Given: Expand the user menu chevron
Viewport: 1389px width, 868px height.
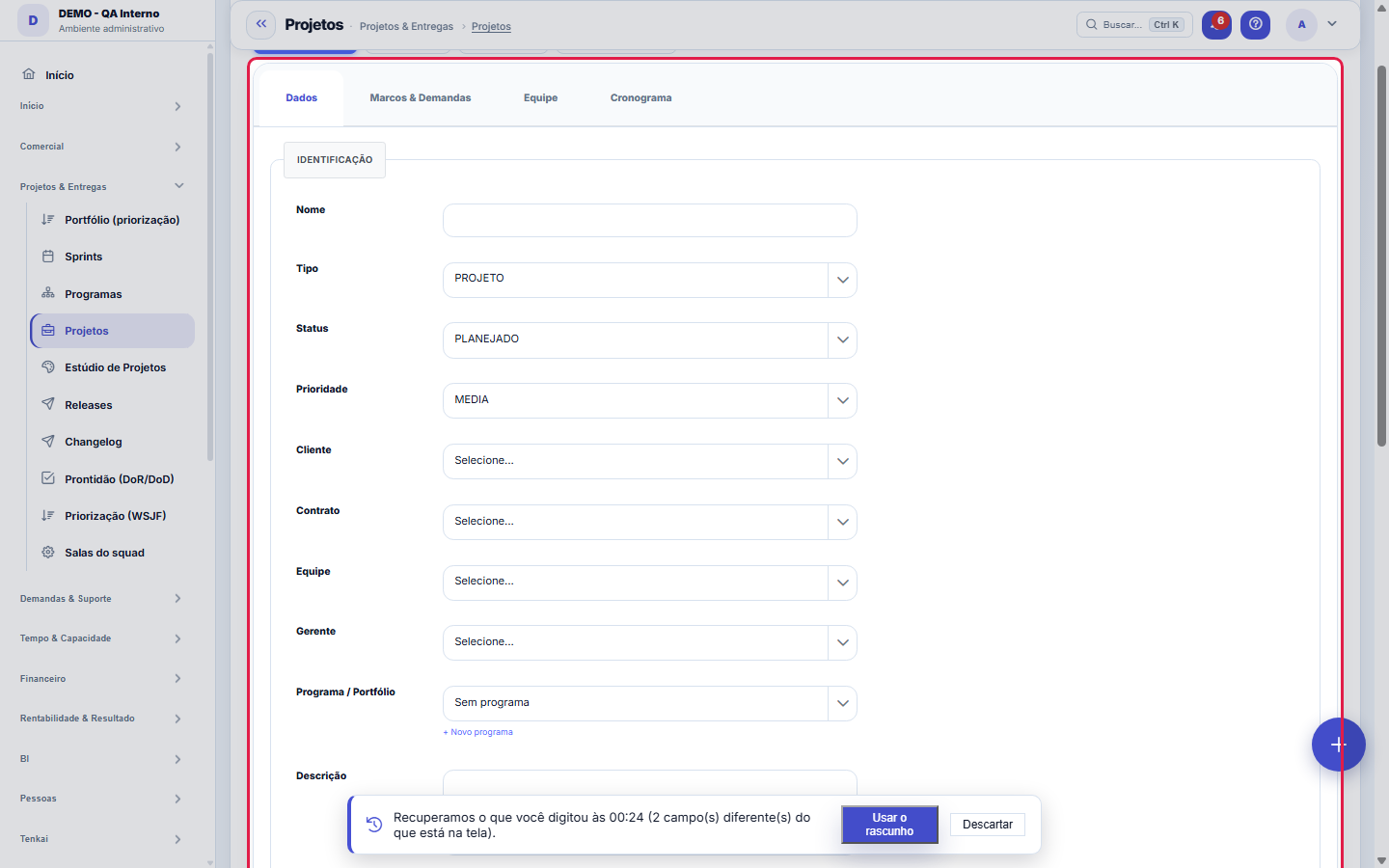Looking at the screenshot, I should tap(1332, 24).
